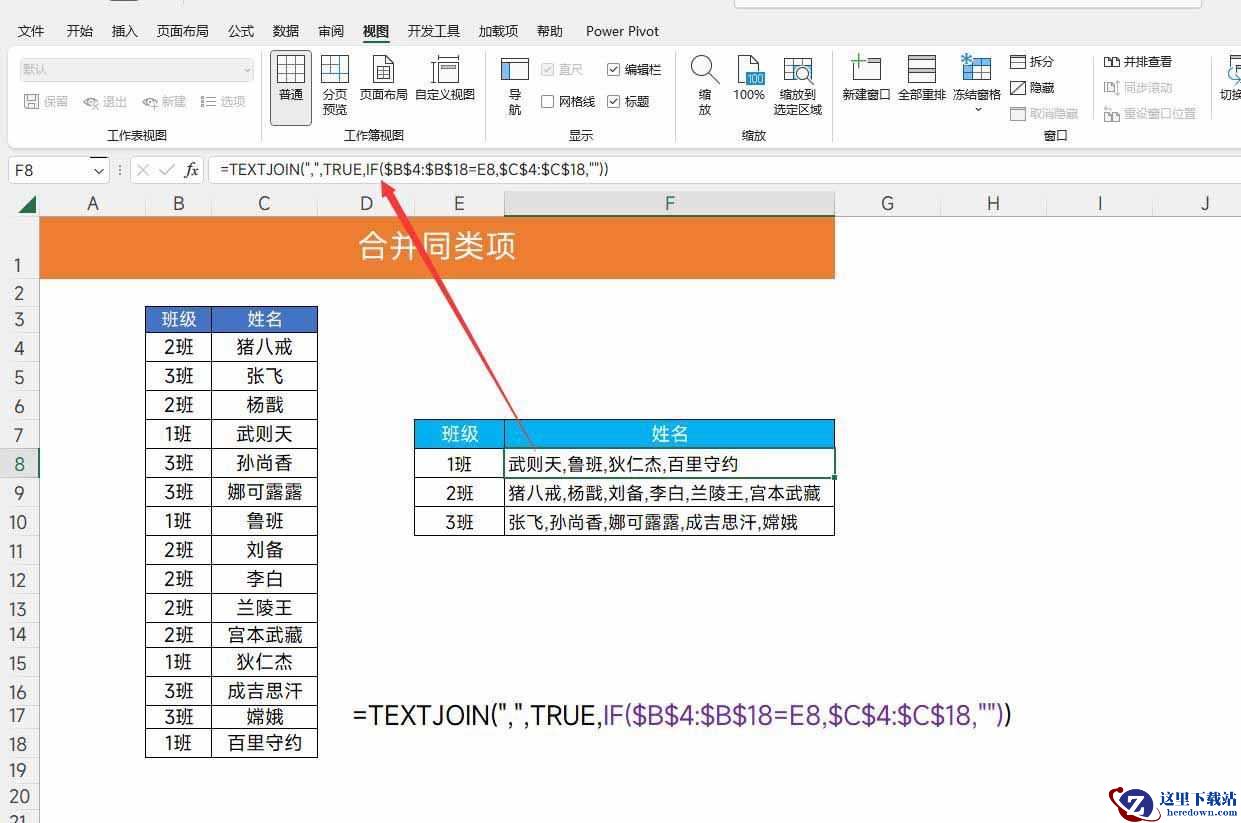Toggle the Formula Bar (编辑栏) checkbox

(634, 69)
